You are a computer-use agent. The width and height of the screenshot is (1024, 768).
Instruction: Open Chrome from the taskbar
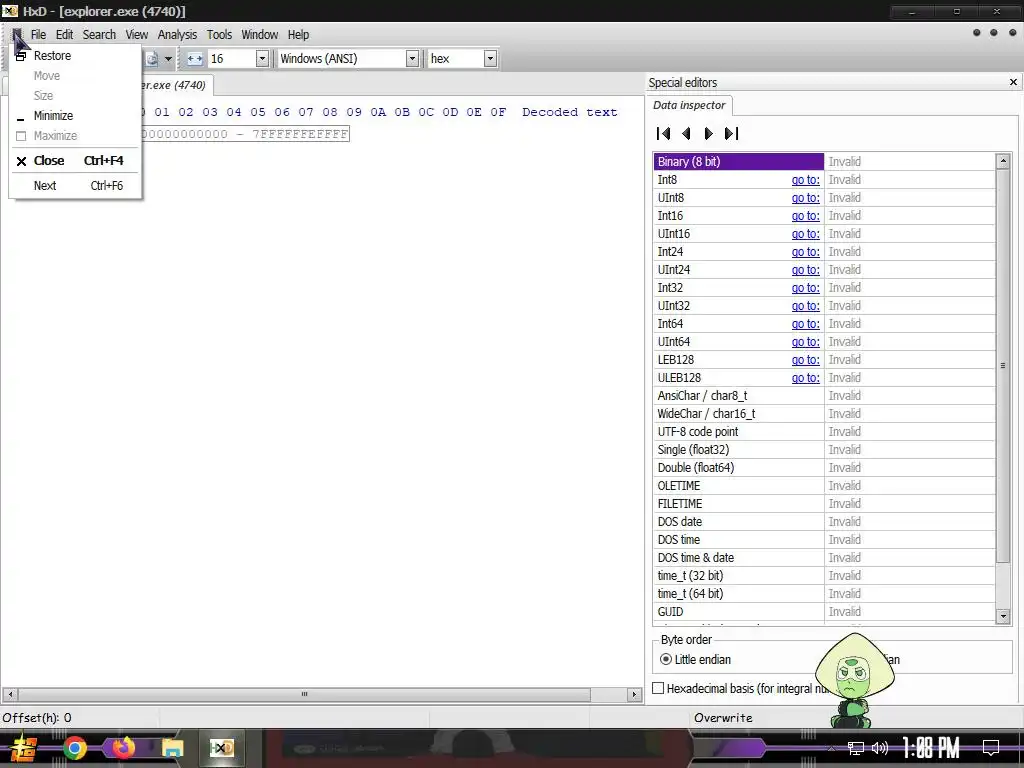click(x=74, y=748)
